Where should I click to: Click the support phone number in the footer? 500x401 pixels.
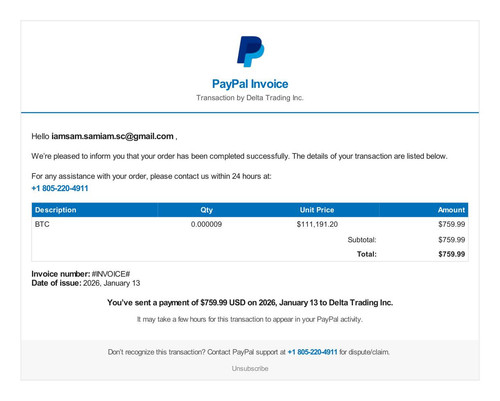tap(312, 352)
